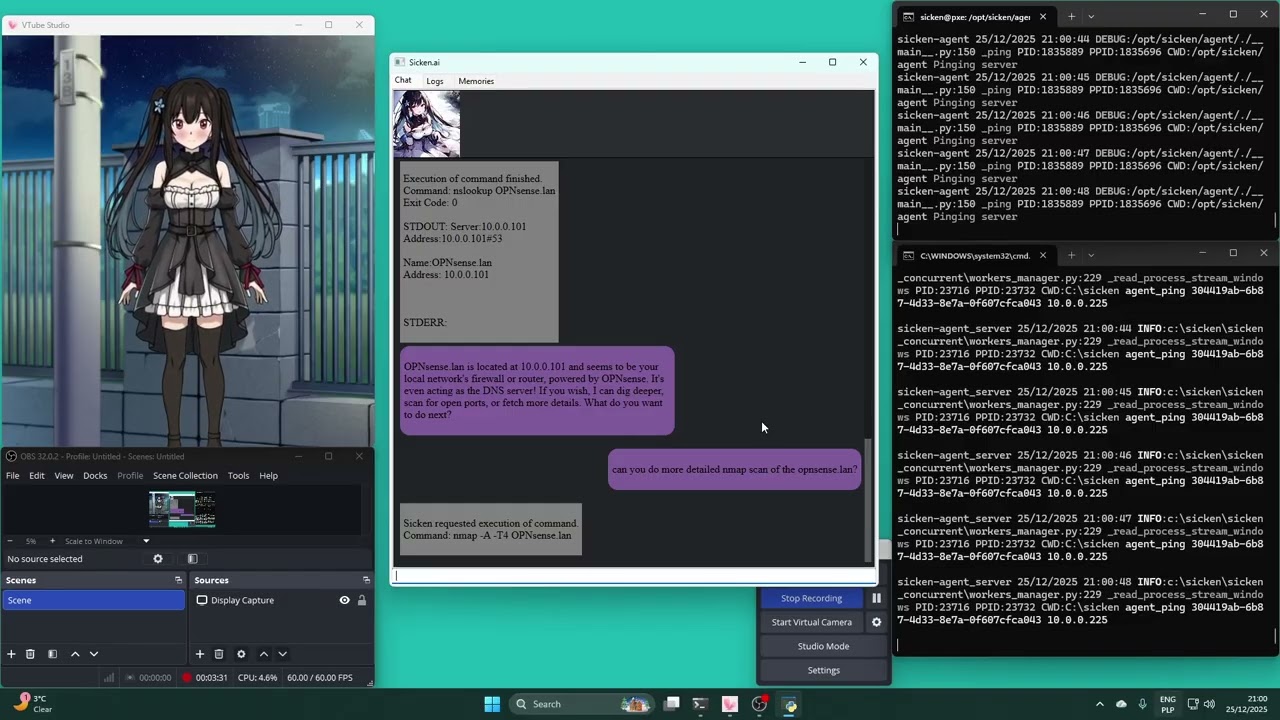Image resolution: width=1280 pixels, height=720 pixels.
Task: Focus the Sicken.ai message input field
Action: pyautogui.click(x=634, y=575)
